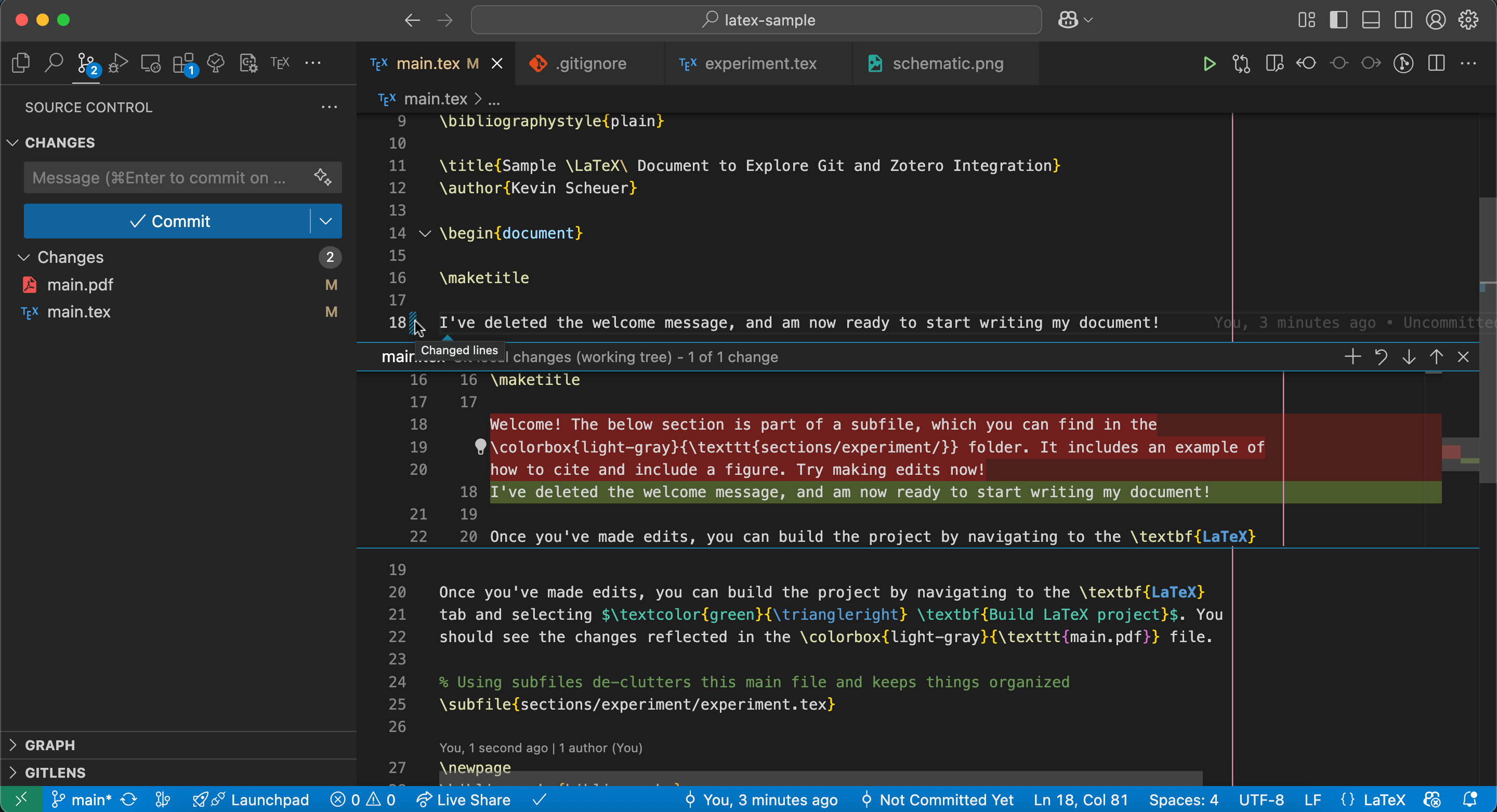Screen dimensions: 1497x812
Task: Click the Commit button
Action: pos(167,221)
